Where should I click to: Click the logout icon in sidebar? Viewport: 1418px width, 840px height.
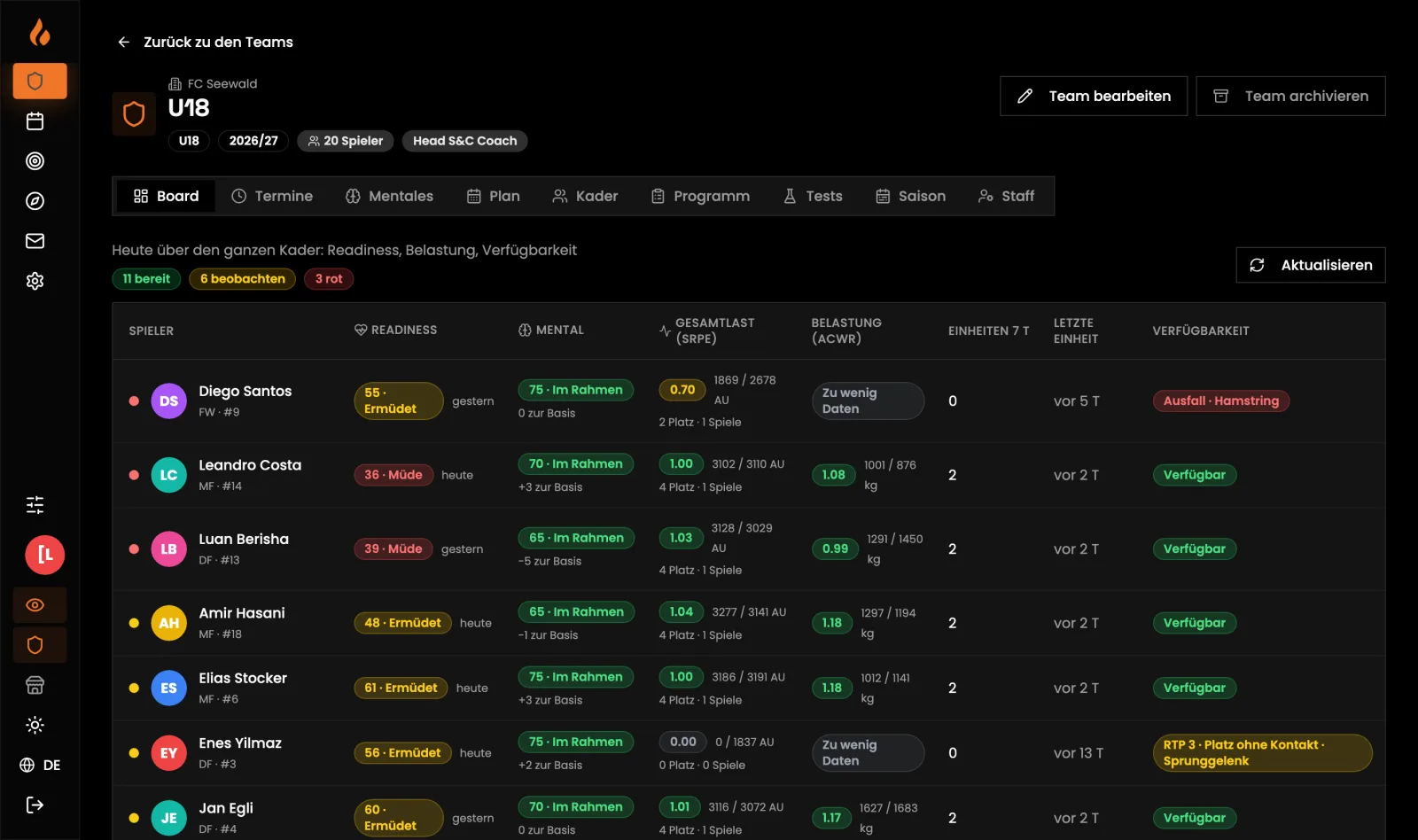[x=35, y=805]
